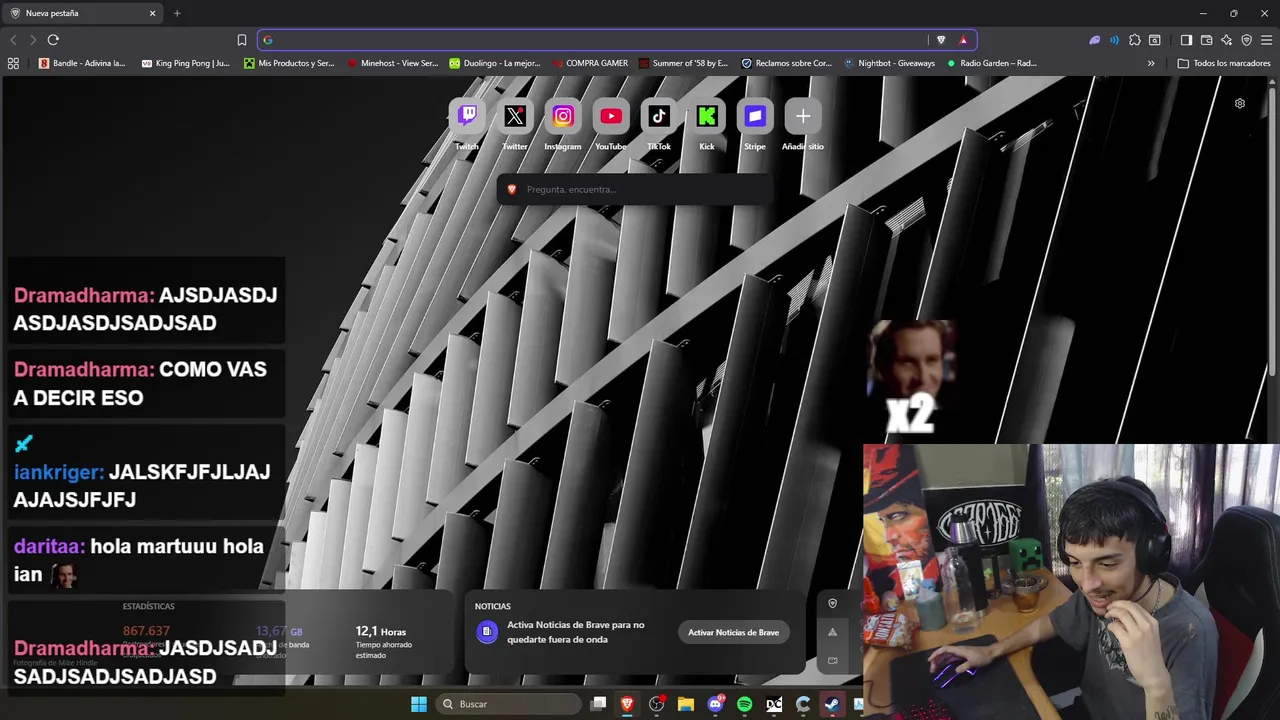The image size is (1280, 720).
Task: Open a new tab with plus button
Action: [x=177, y=13]
